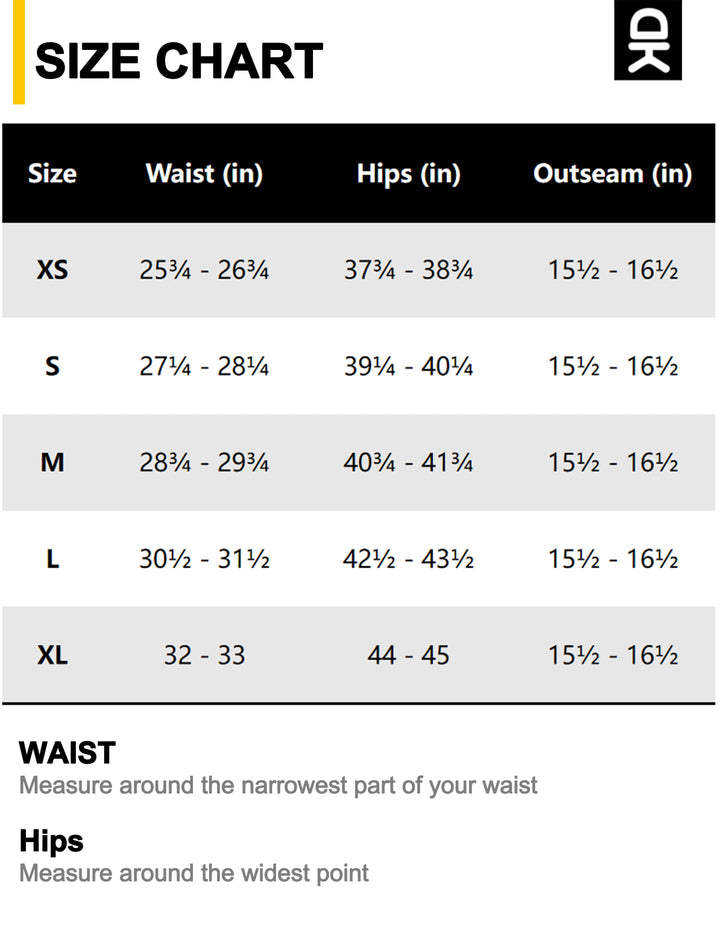
Task: Click the yellow accent bar beside title
Action: point(18,54)
